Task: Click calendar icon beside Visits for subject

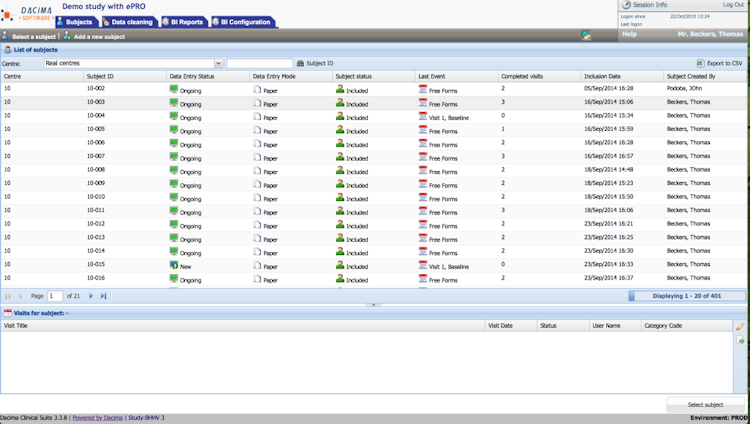Action: click(8, 313)
